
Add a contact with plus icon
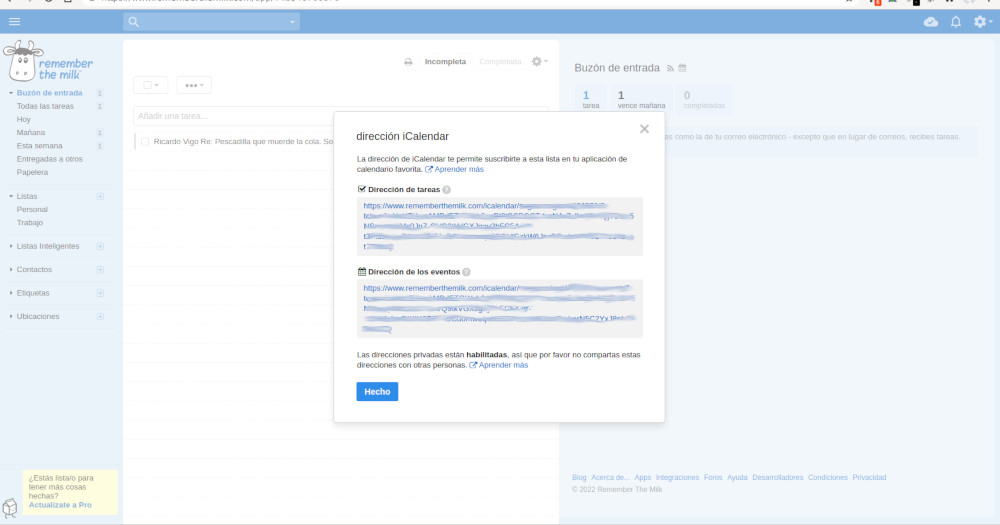pos(100,270)
